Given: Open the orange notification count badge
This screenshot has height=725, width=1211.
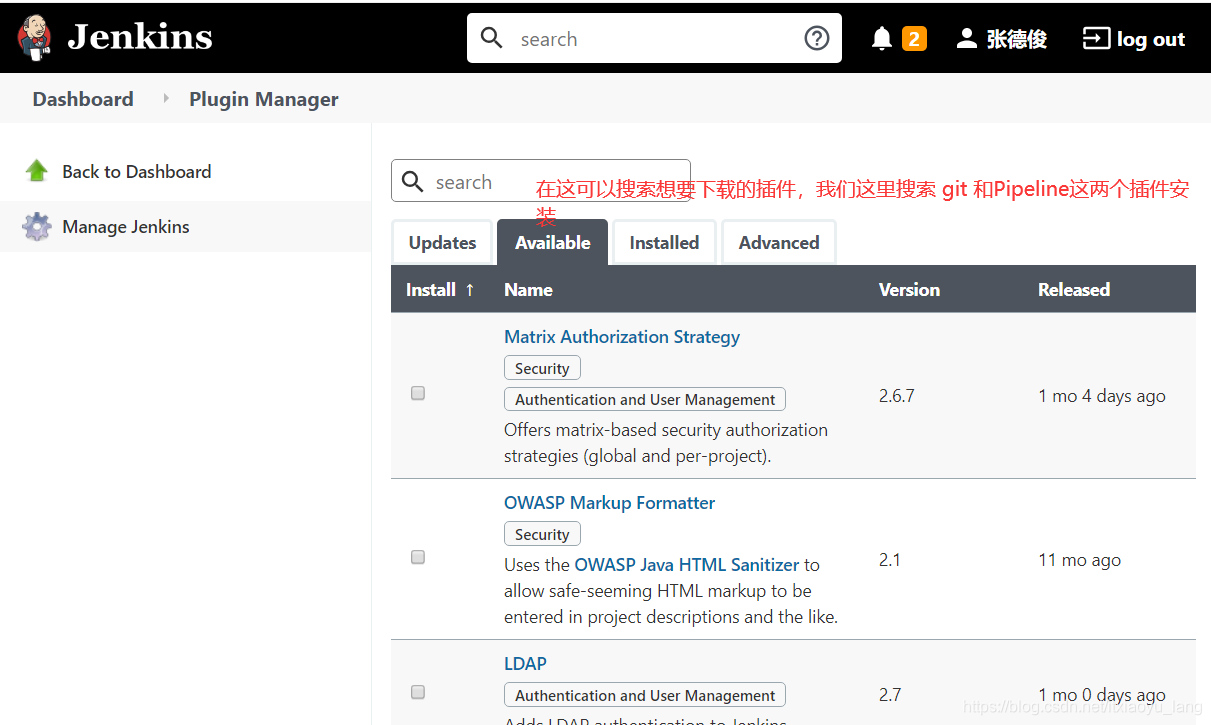Looking at the screenshot, I should 914,39.
